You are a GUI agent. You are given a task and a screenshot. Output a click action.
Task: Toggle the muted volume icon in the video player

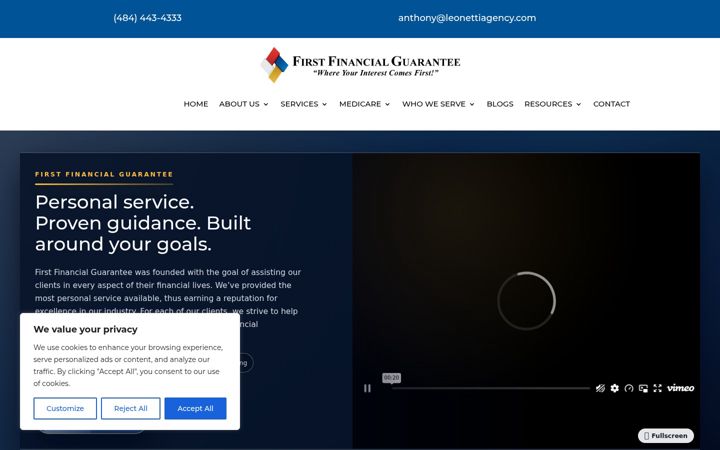[600, 388]
